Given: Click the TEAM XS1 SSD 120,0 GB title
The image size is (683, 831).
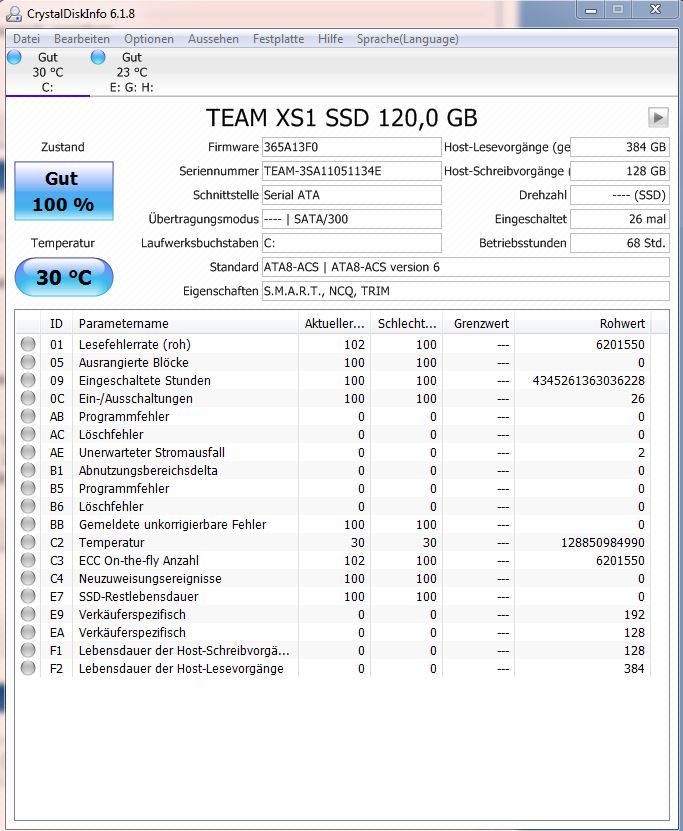Looking at the screenshot, I should coord(342,118).
